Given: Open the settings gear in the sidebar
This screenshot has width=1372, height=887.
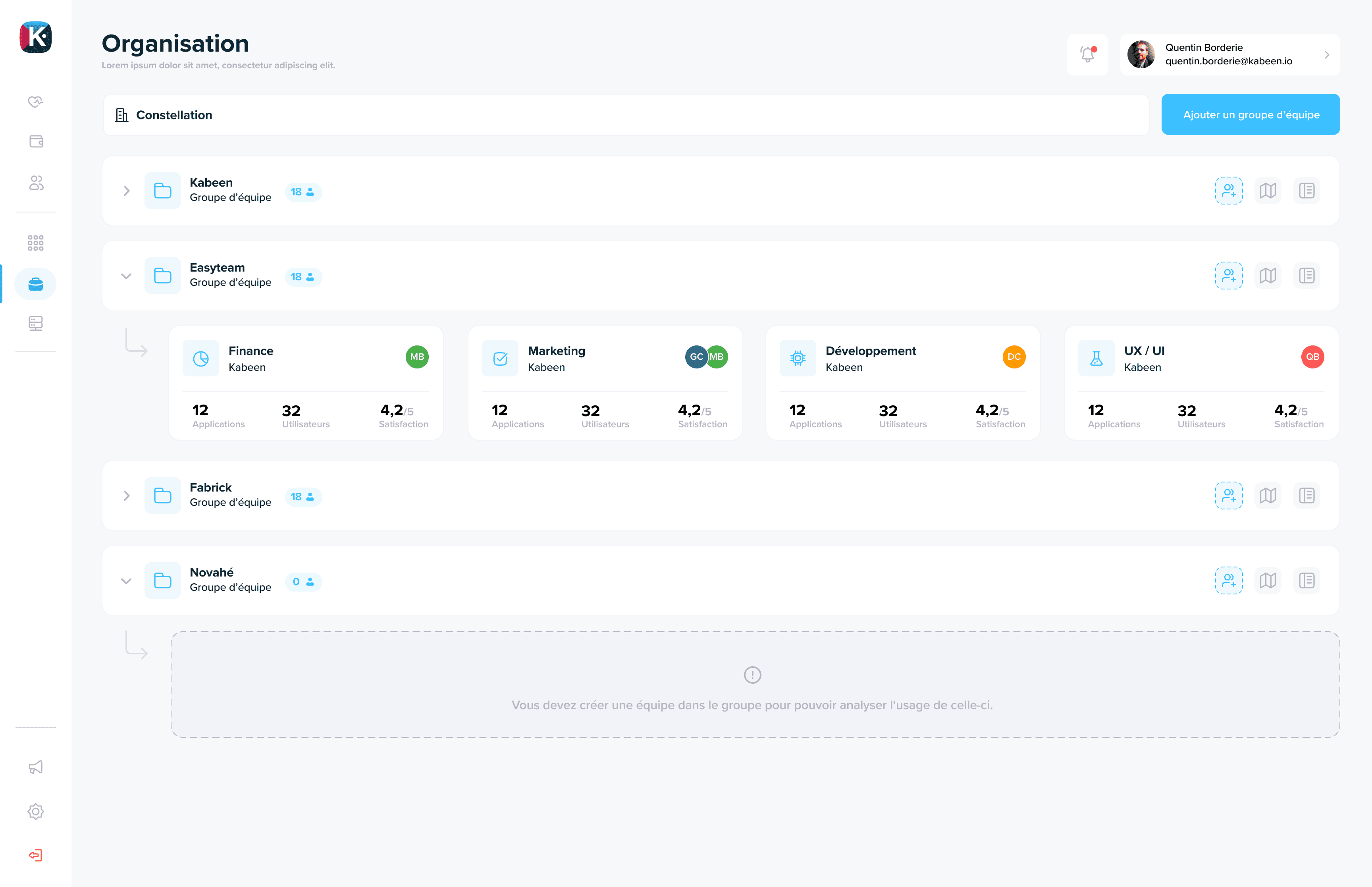Looking at the screenshot, I should [36, 812].
